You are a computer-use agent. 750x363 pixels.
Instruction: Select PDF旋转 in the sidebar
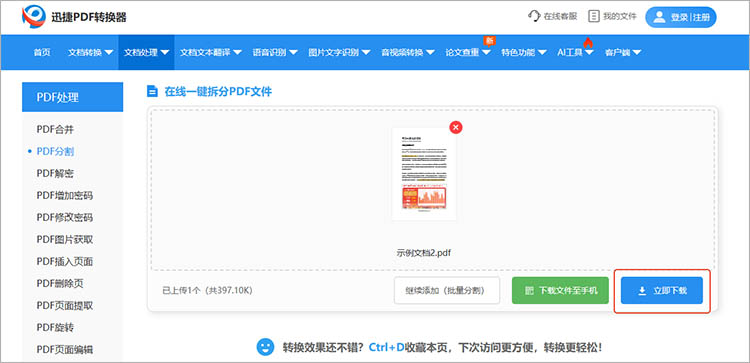[55, 328]
